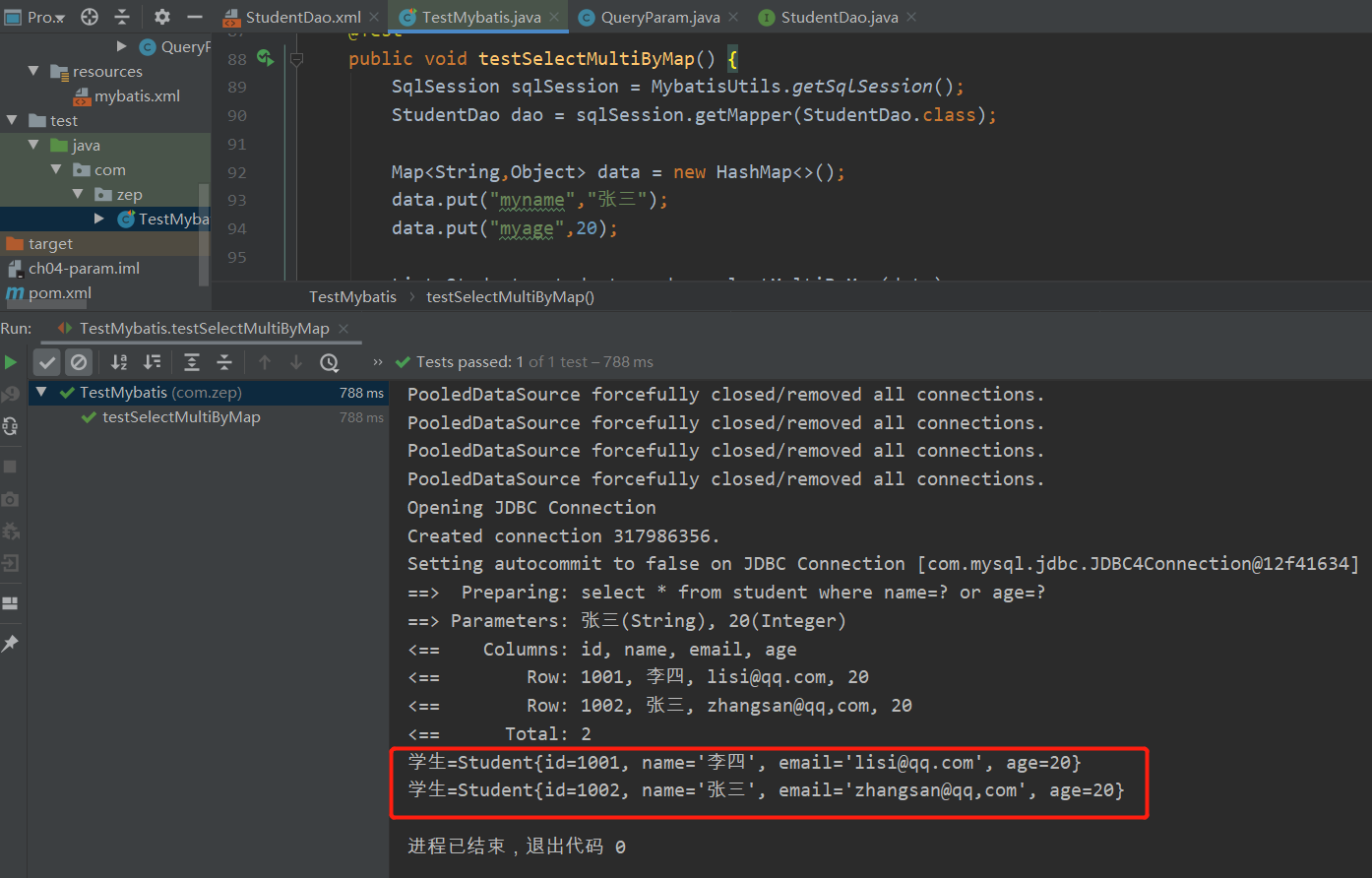Collapse the java folder arrow
The height and width of the screenshot is (878, 1372).
point(33,145)
